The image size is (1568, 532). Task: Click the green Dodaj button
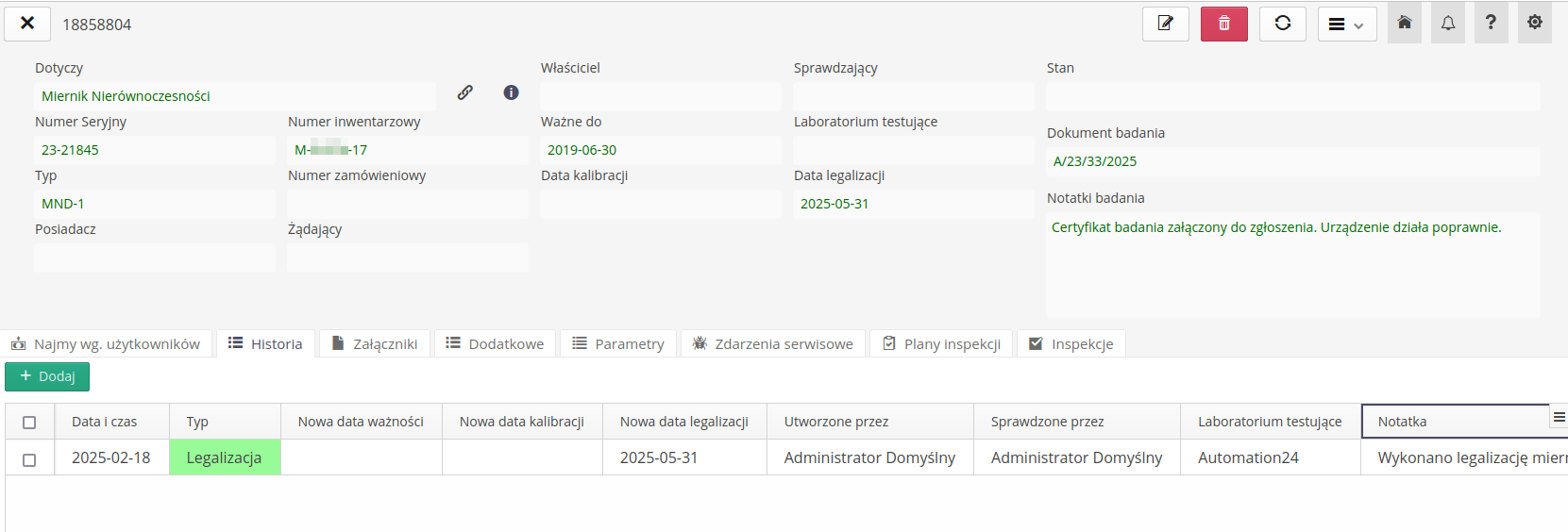pos(47,376)
